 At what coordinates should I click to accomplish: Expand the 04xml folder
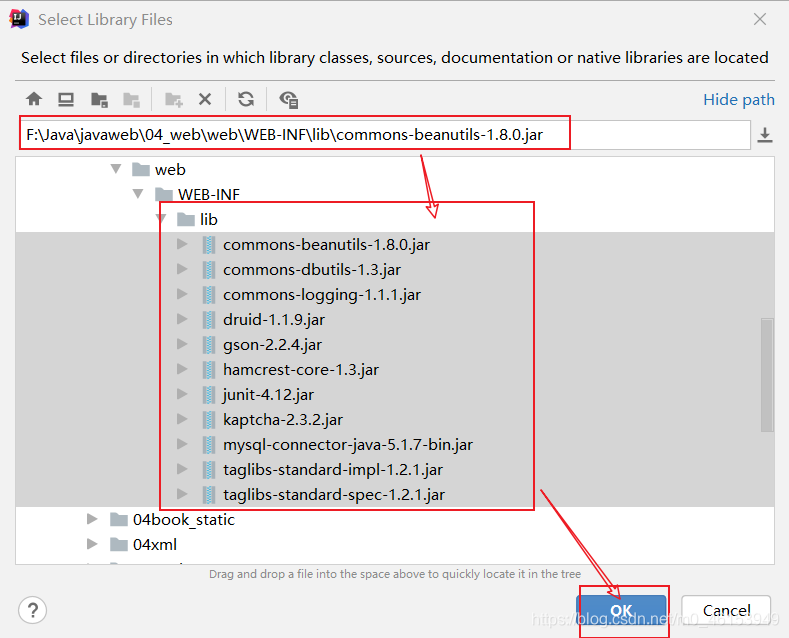(92, 544)
